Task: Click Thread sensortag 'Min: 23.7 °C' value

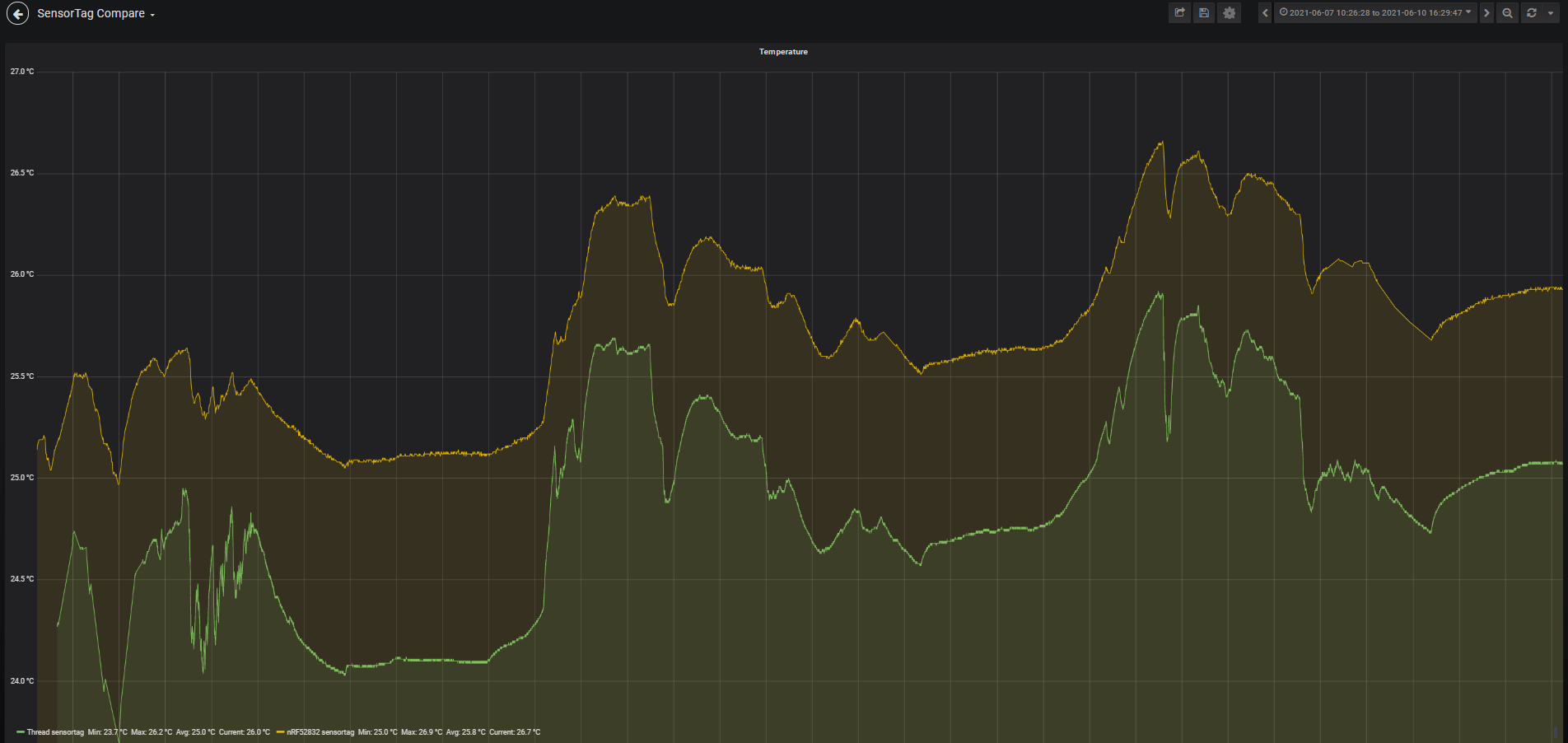Action: [x=108, y=732]
